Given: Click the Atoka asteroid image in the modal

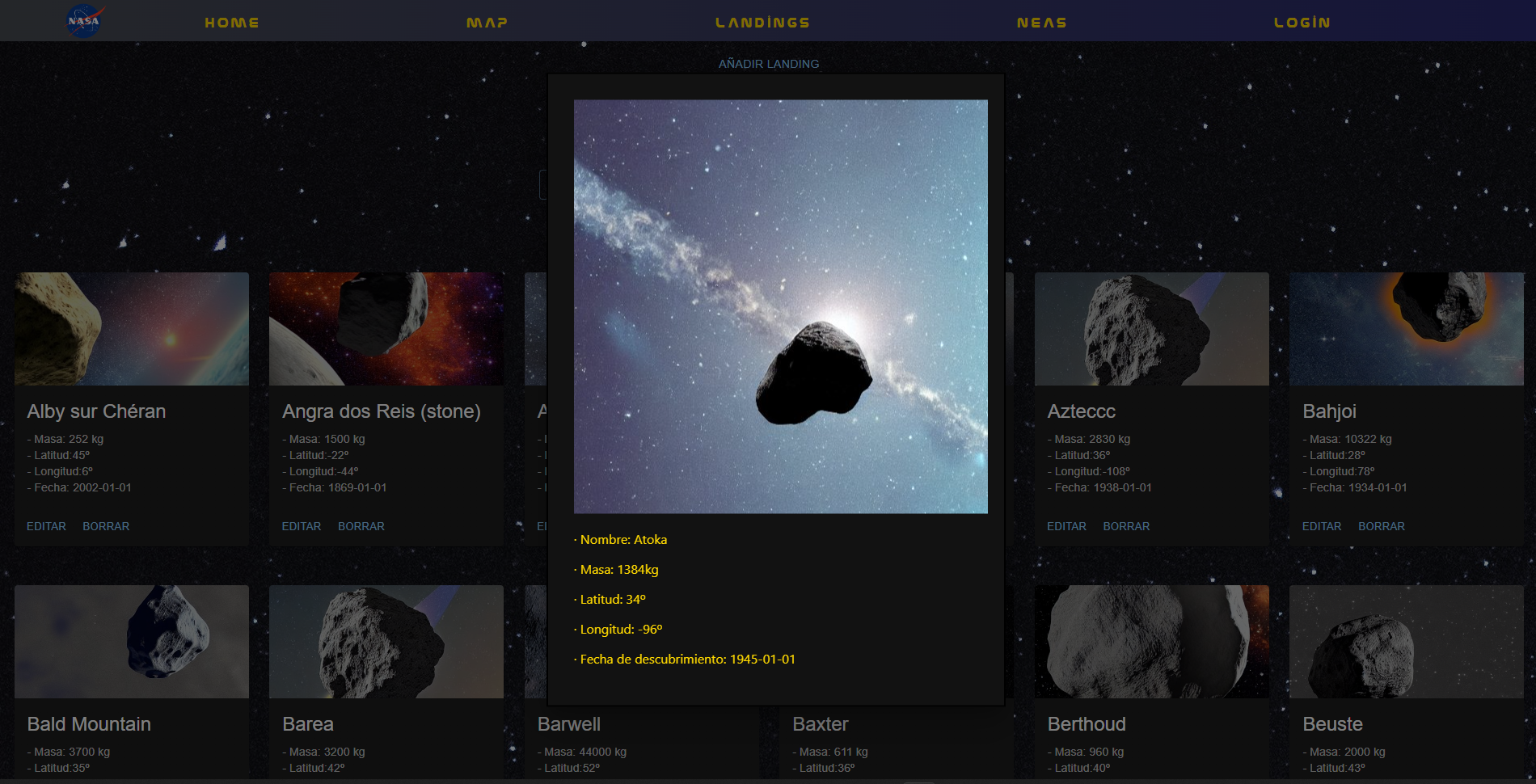Looking at the screenshot, I should pos(780,307).
